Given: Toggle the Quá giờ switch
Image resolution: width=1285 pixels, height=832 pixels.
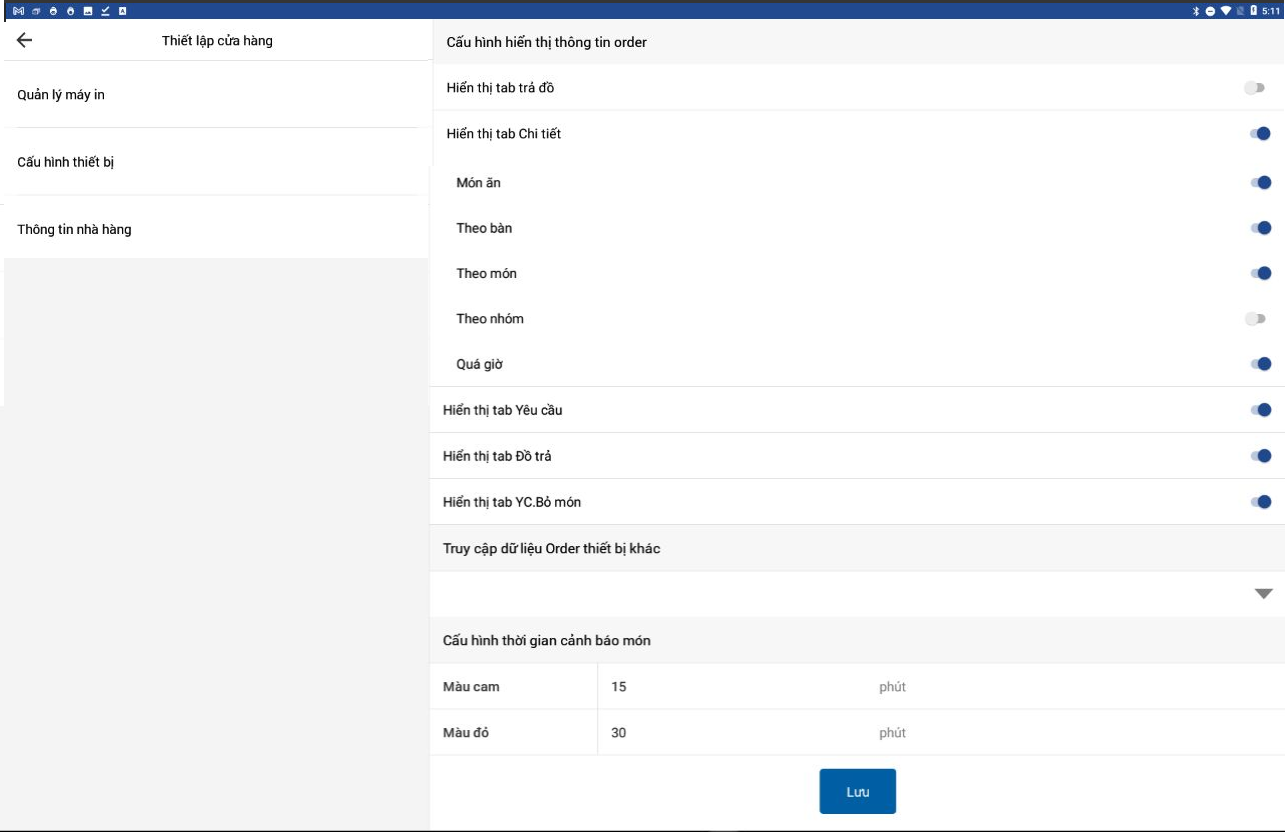Looking at the screenshot, I should pyautogui.click(x=1260, y=364).
